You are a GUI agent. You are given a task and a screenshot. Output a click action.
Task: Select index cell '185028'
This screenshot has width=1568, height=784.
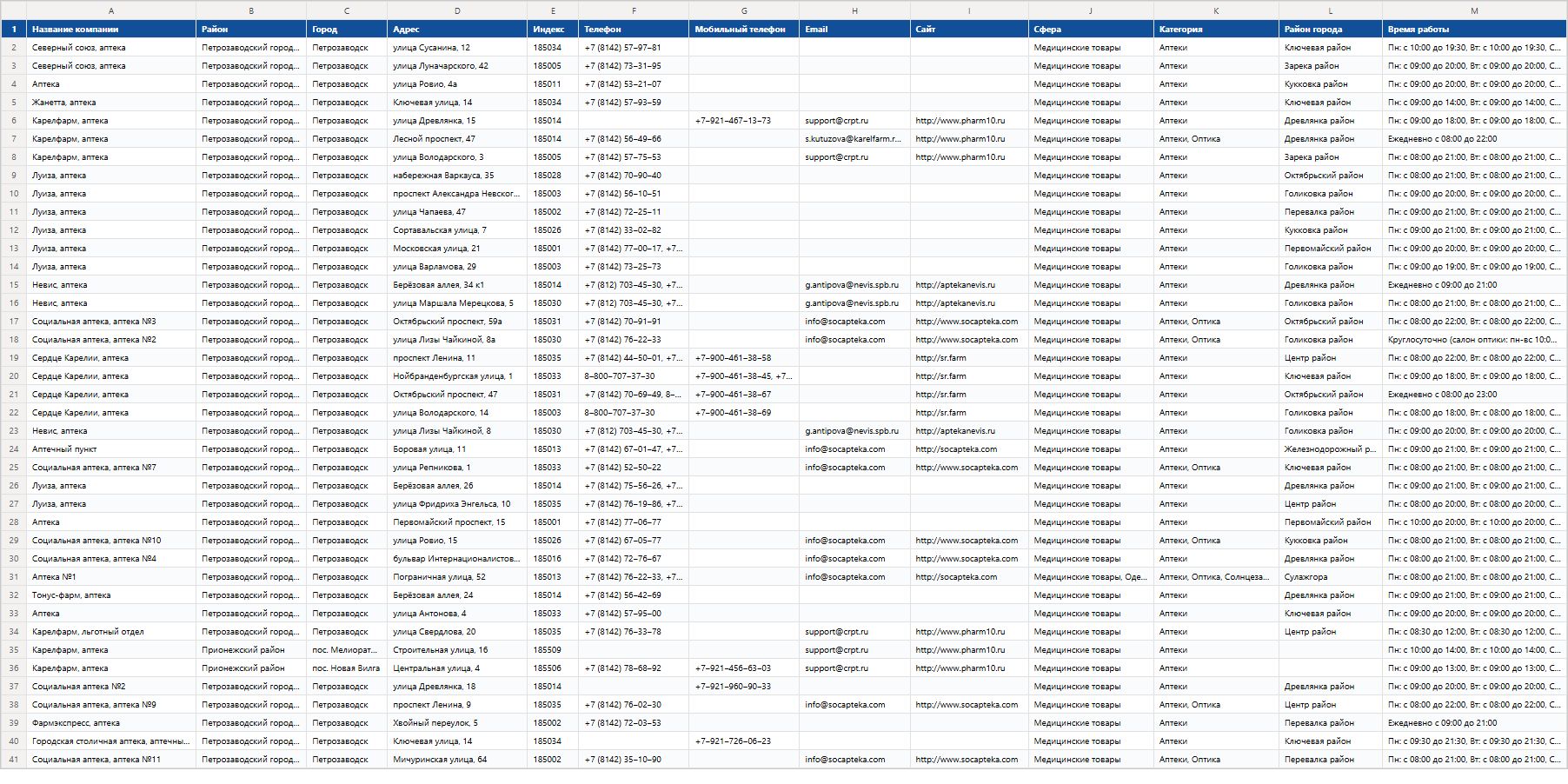tap(553, 176)
